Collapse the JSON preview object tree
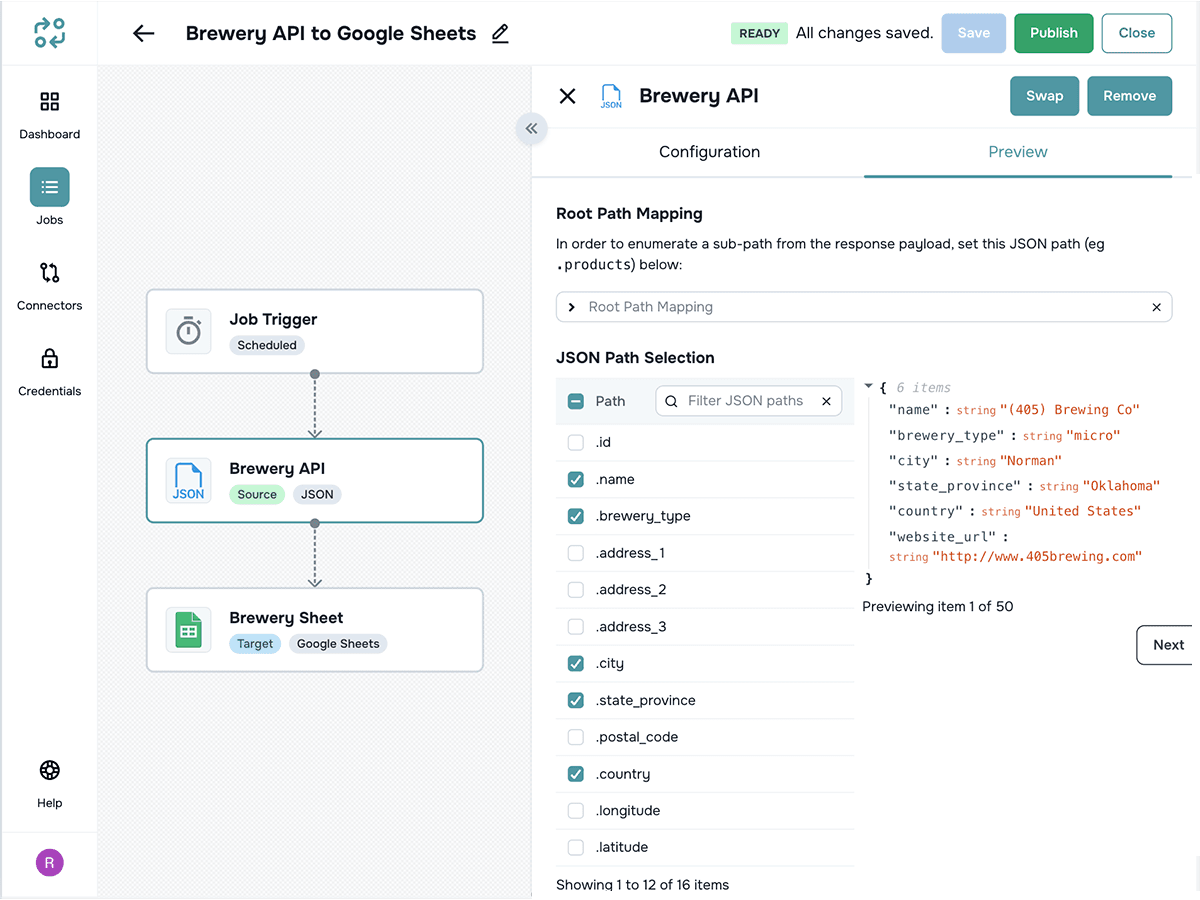 click(x=869, y=386)
